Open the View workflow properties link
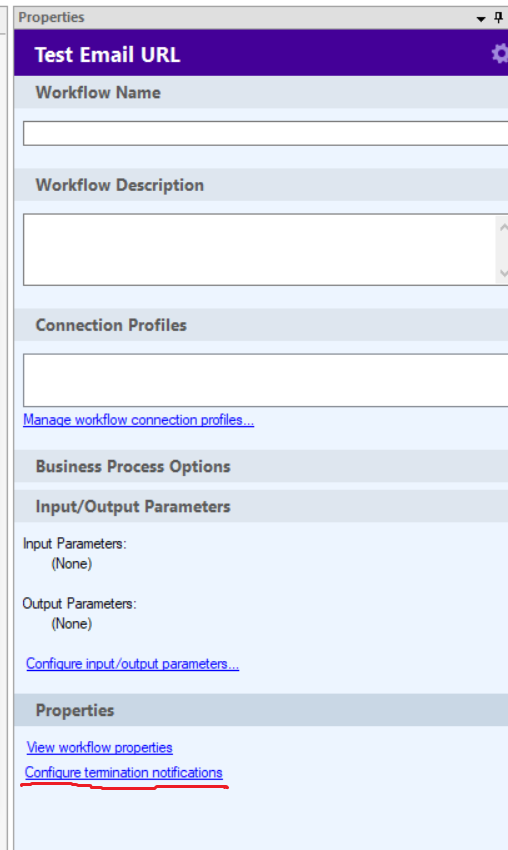 [x=100, y=748]
